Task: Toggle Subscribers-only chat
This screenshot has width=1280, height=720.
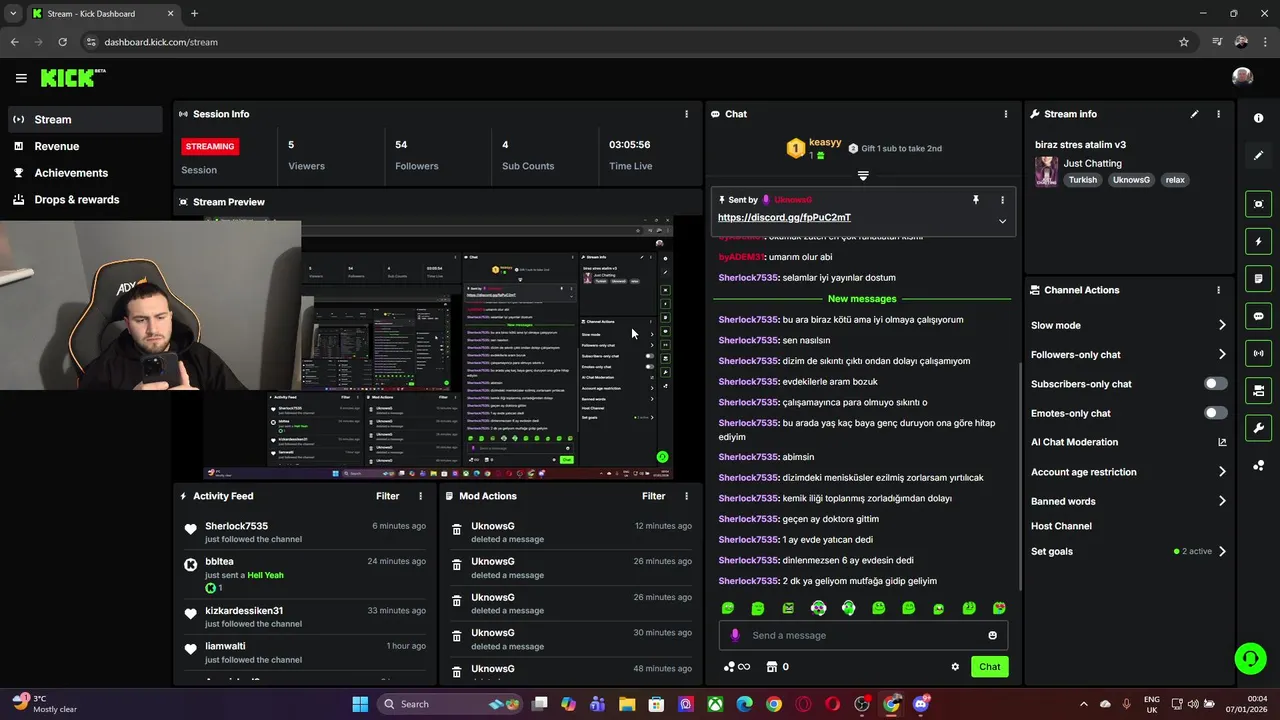Action: click(x=1215, y=384)
